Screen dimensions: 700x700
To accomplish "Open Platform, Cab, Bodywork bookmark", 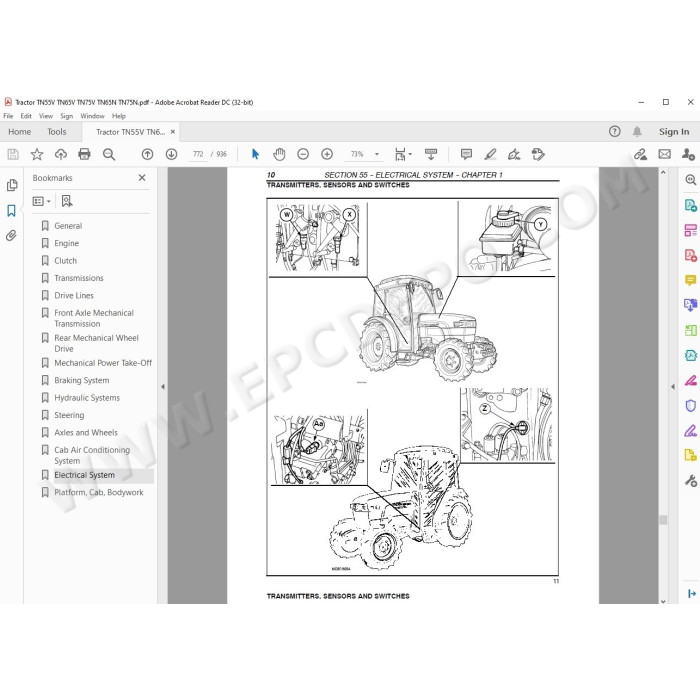I will (x=99, y=492).
